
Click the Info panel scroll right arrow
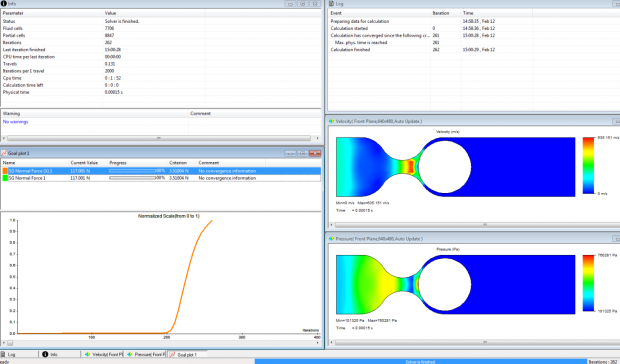click(317, 138)
